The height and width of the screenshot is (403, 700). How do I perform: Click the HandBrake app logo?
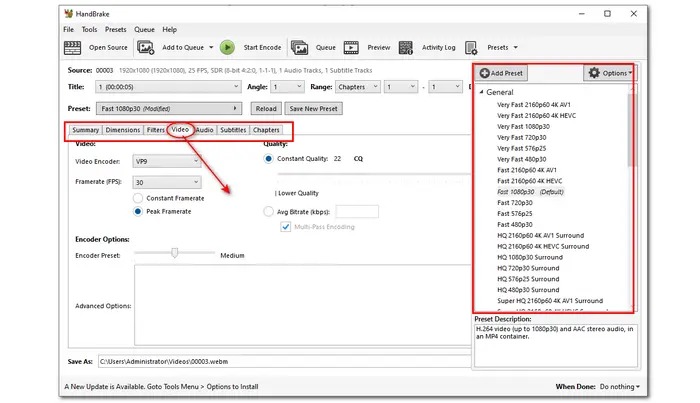click(68, 13)
